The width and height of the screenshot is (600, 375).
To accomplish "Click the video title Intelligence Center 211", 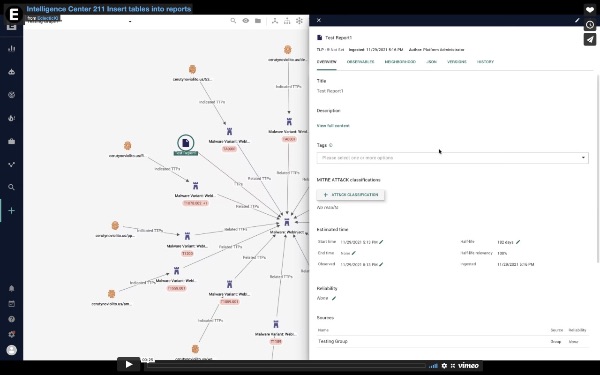I will pyautogui.click(x=109, y=9).
